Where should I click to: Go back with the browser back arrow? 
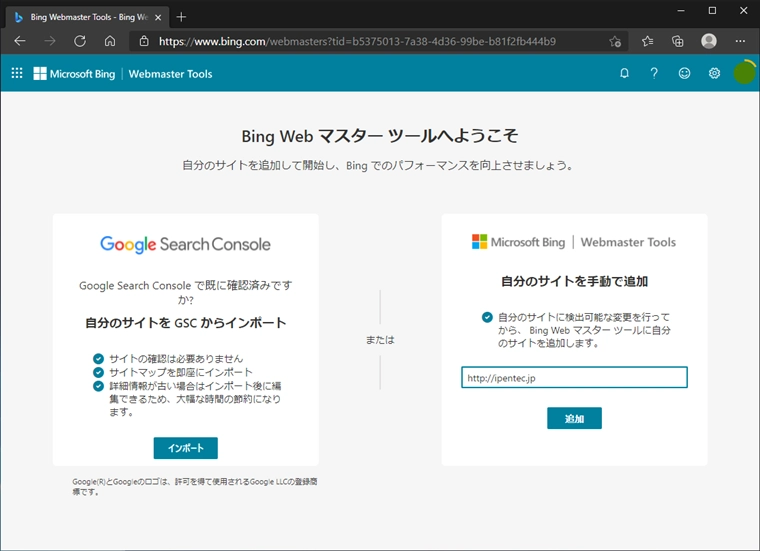point(20,41)
